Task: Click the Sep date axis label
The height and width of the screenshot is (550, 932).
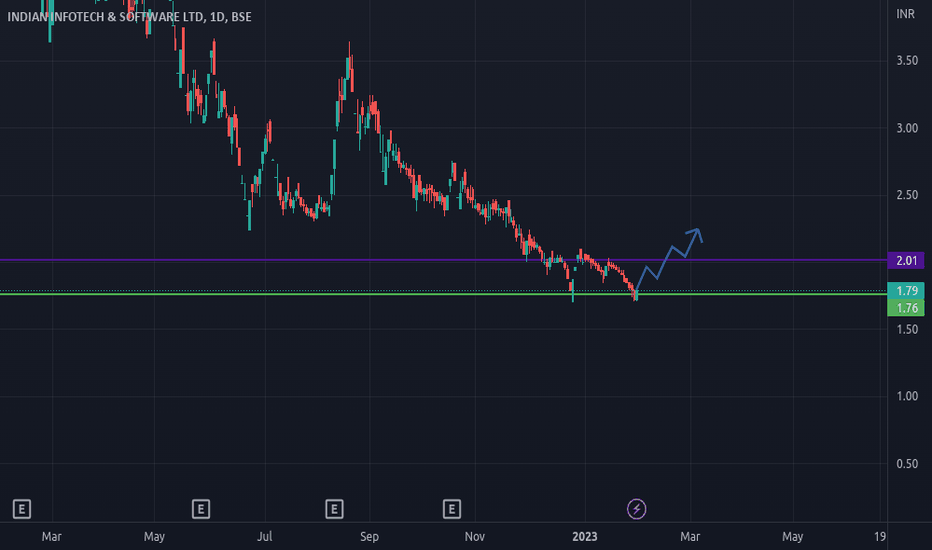Action: pos(369,536)
